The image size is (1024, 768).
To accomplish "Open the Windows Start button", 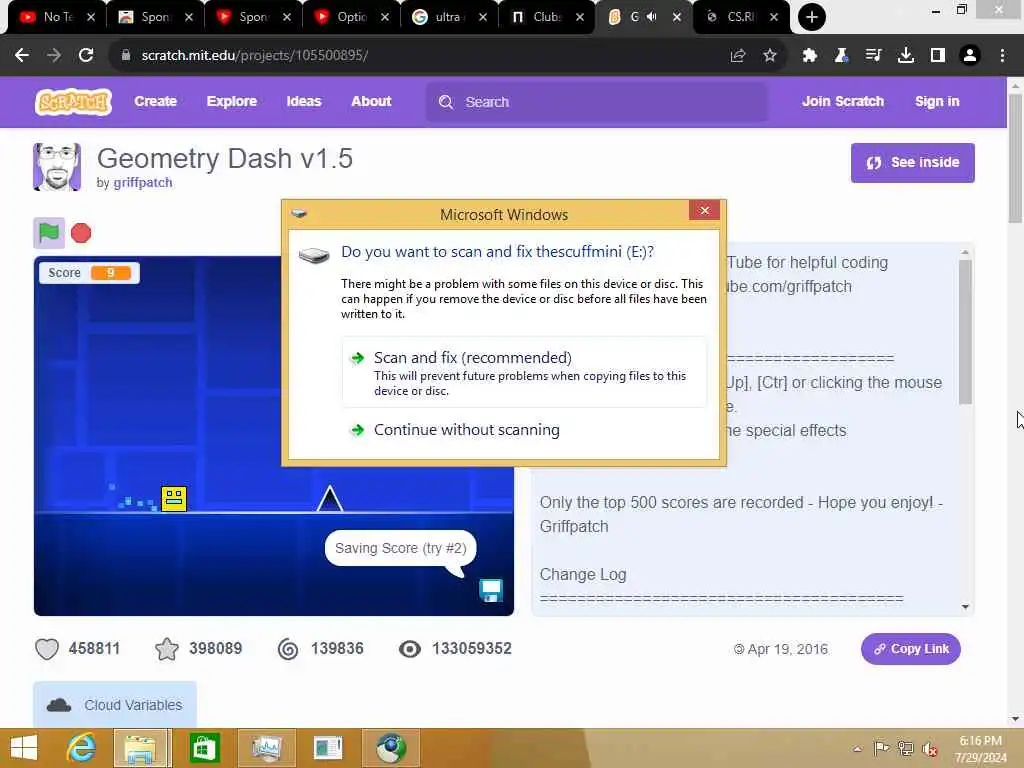I will tap(24, 748).
